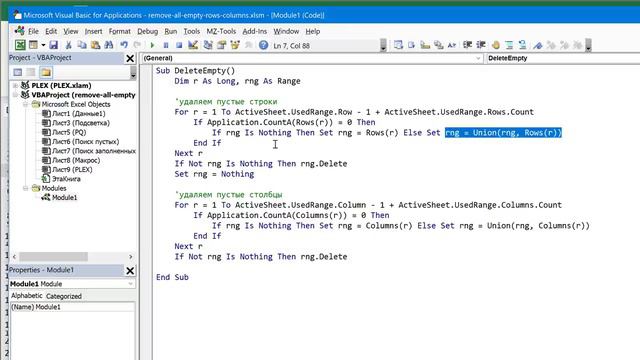Click the comment 'удаляем пустые столбцы

(x=228, y=195)
